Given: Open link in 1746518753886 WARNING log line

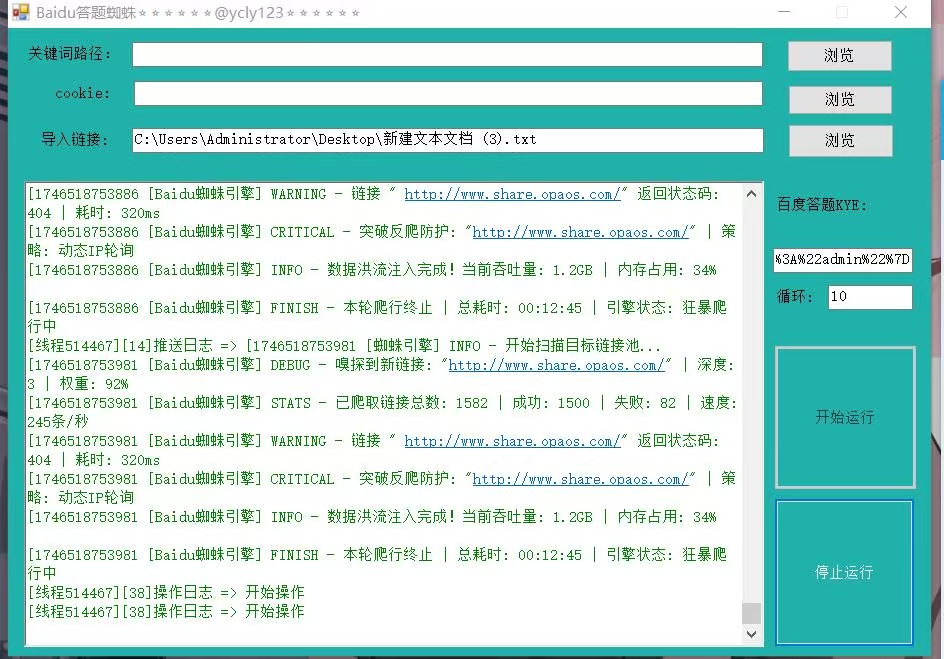Looking at the screenshot, I should pos(512,194).
